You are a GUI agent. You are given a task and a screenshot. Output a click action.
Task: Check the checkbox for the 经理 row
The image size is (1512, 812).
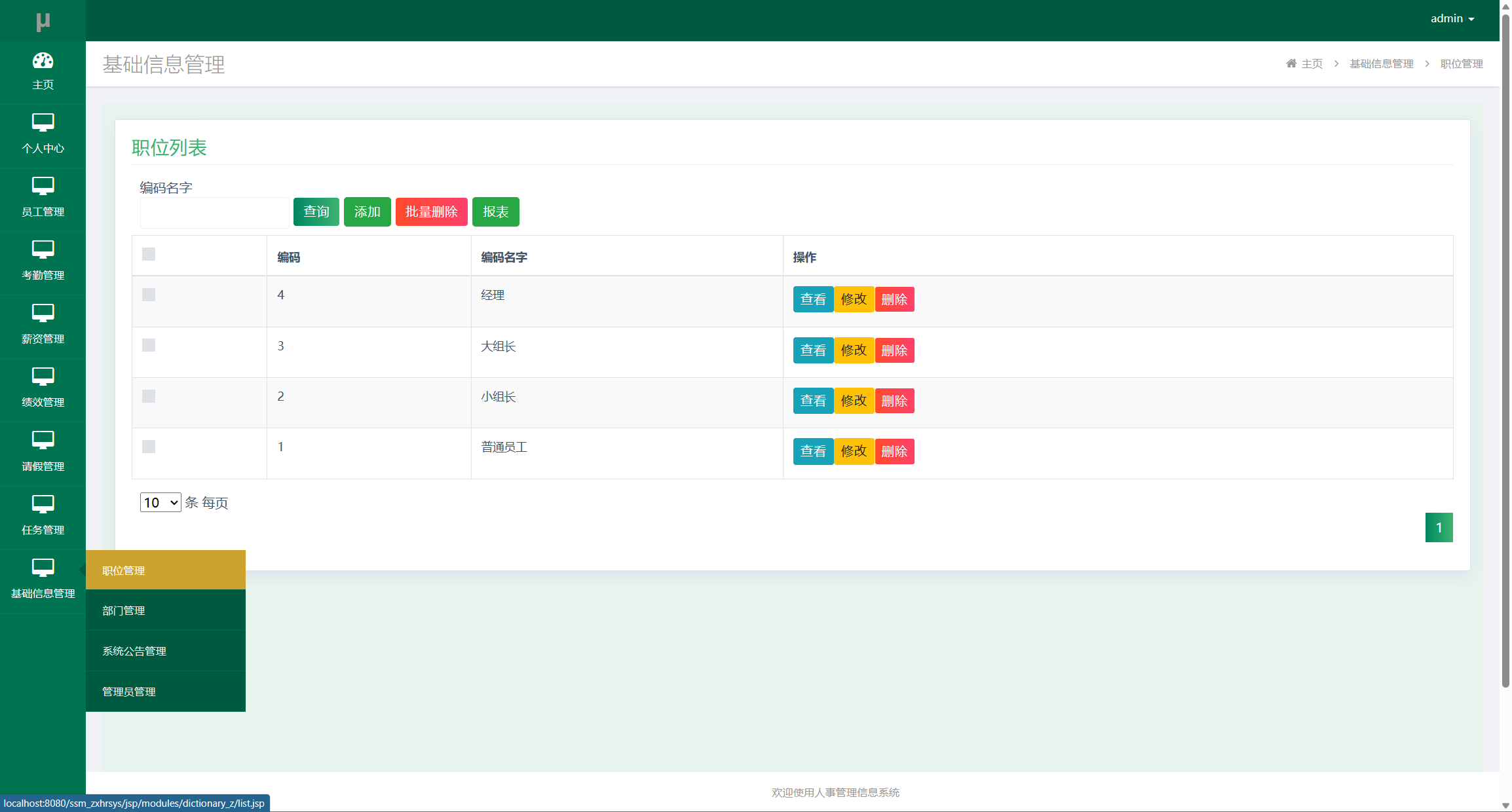[149, 295]
